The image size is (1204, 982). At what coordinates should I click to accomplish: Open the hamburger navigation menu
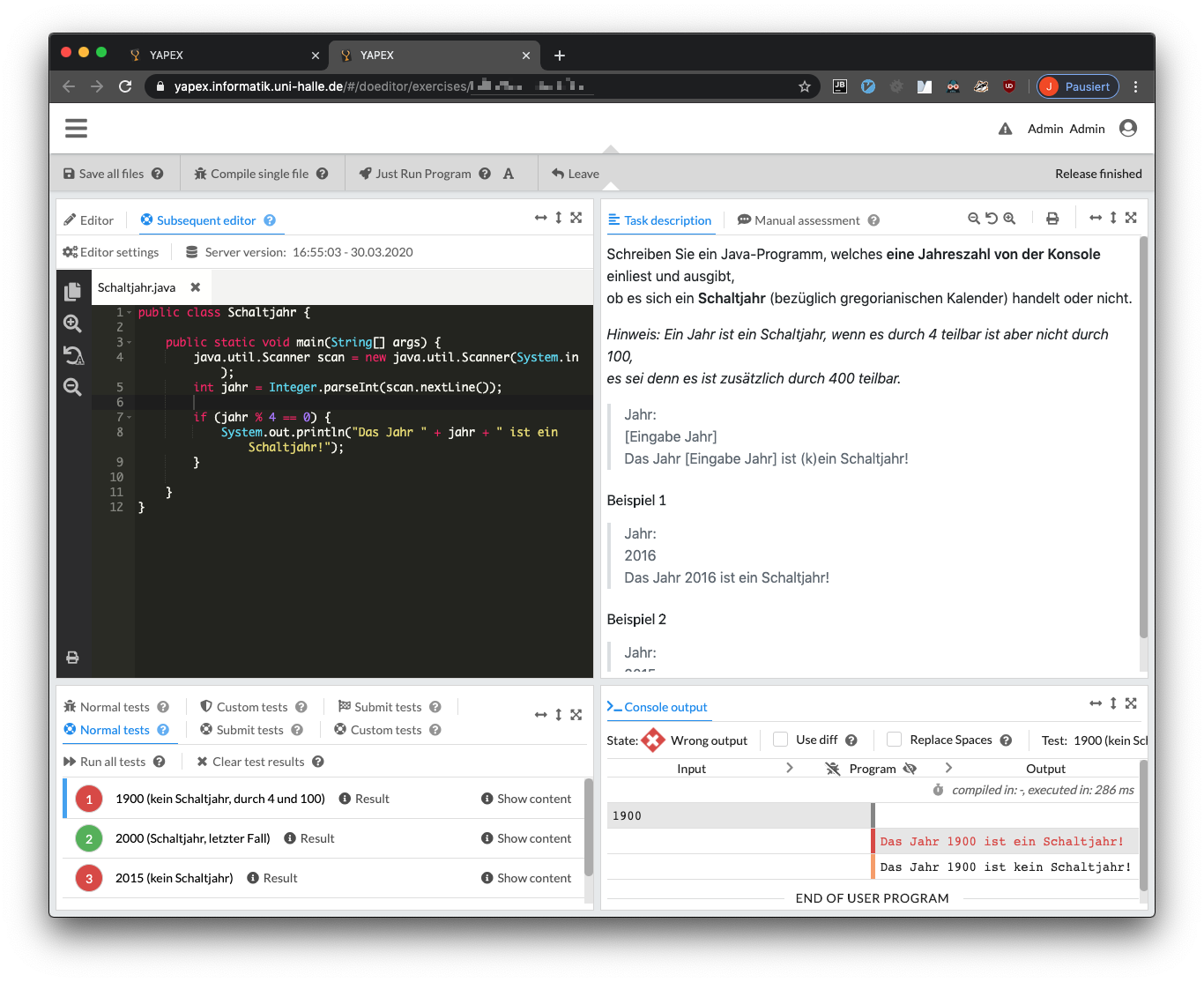pos(76,129)
